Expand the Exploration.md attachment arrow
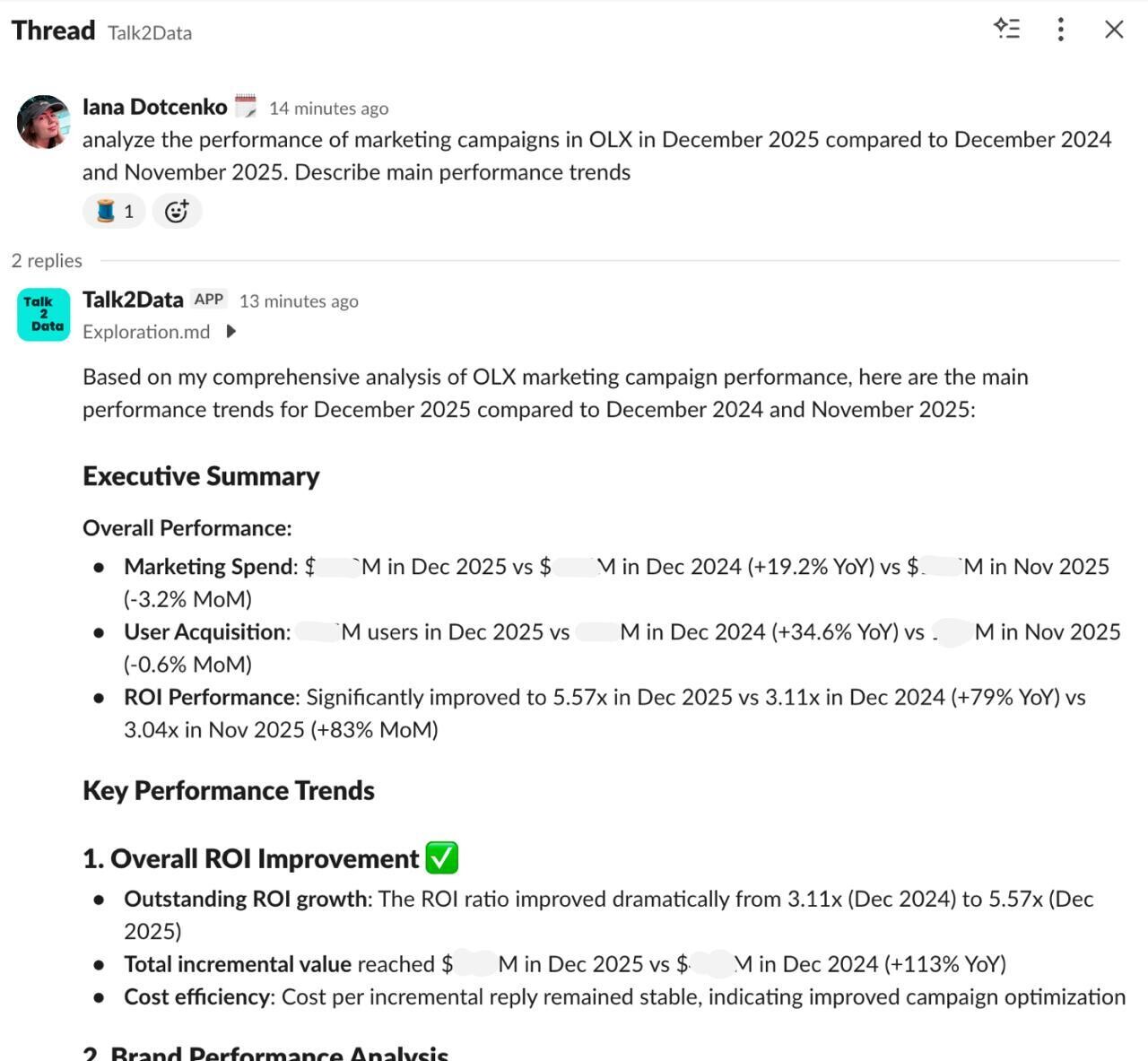1148x1061 pixels. (231, 332)
